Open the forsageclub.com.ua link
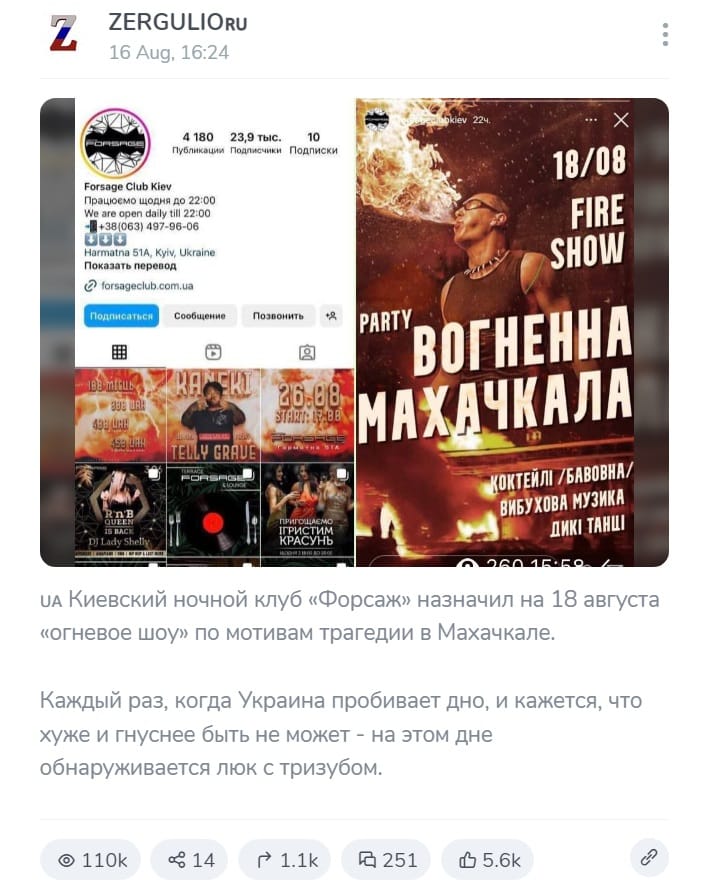This screenshot has height=884, width=702. click(x=146, y=286)
